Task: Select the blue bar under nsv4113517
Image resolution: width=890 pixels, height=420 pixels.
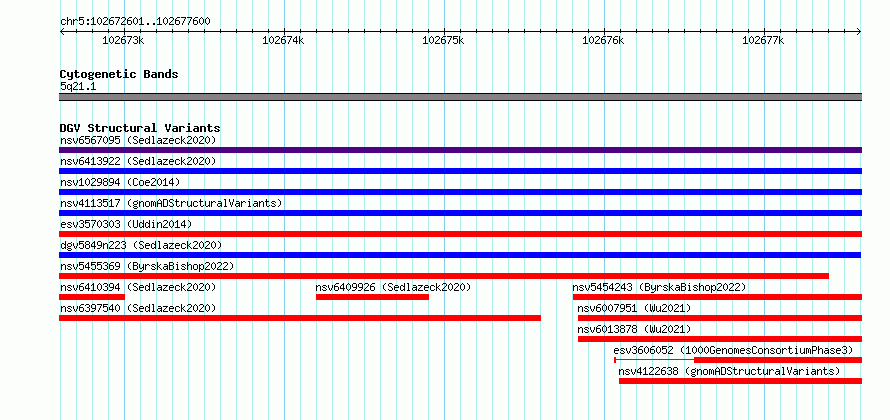Action: pyautogui.click(x=460, y=213)
